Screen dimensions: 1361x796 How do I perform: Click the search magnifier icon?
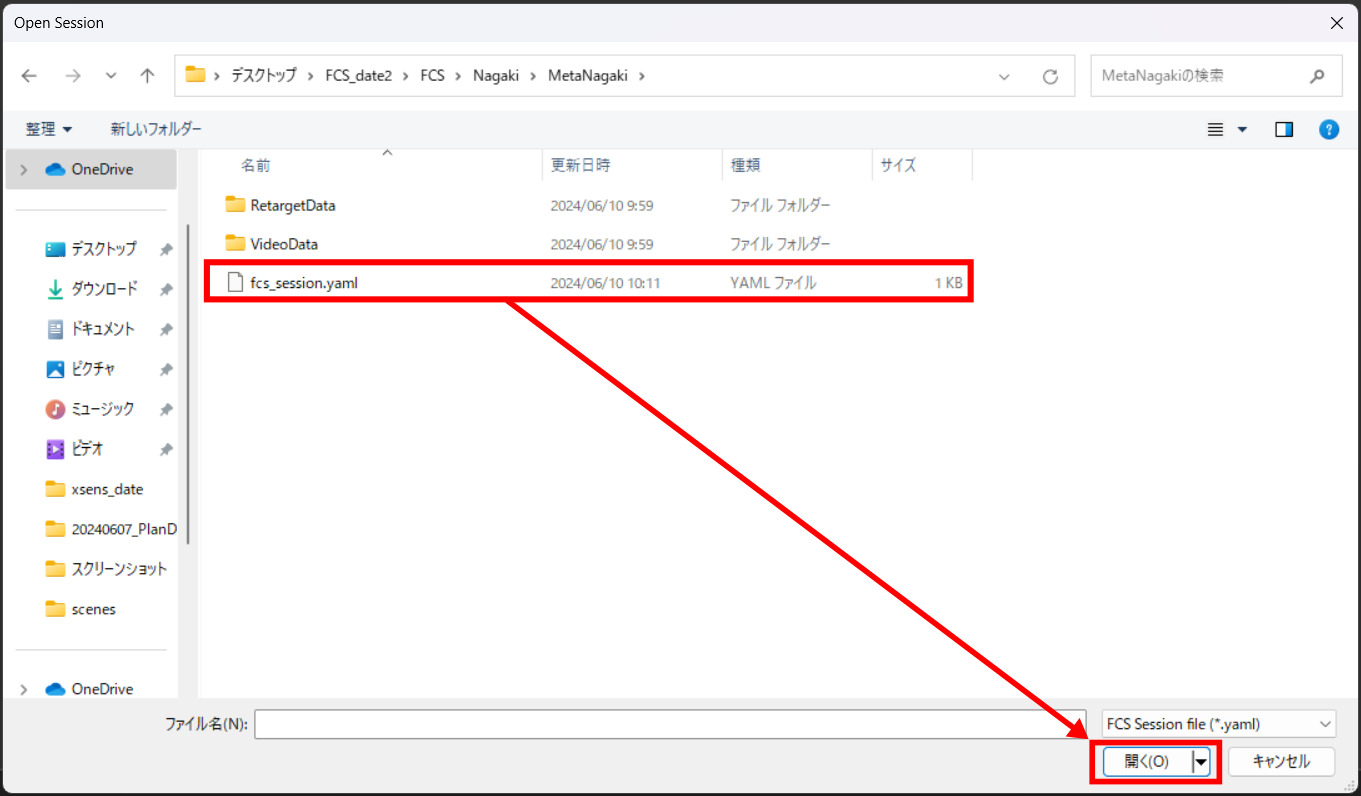1318,76
